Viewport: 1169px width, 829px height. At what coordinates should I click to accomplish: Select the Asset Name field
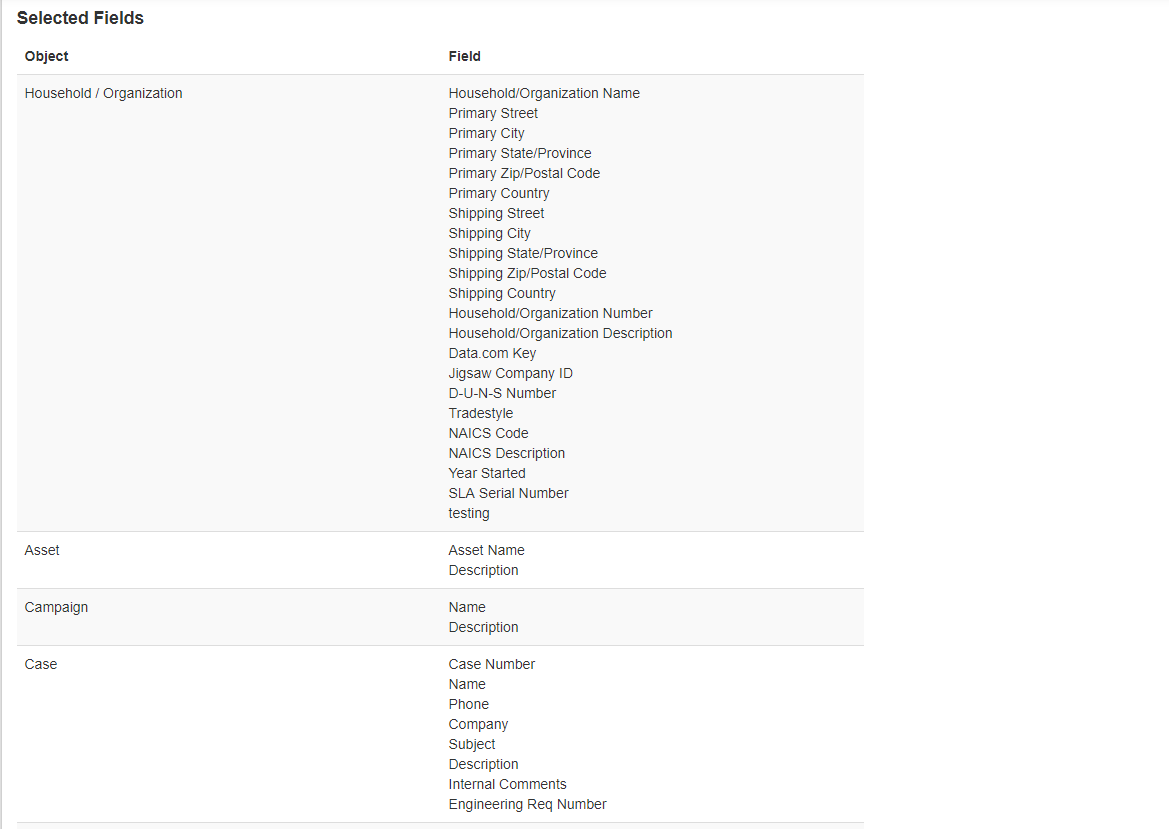click(487, 550)
